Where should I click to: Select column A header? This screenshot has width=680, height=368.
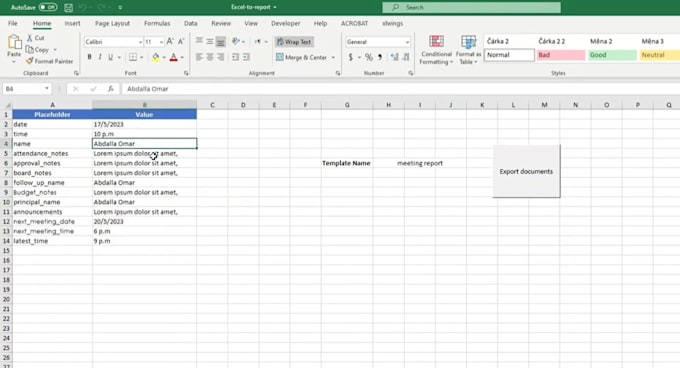point(52,105)
